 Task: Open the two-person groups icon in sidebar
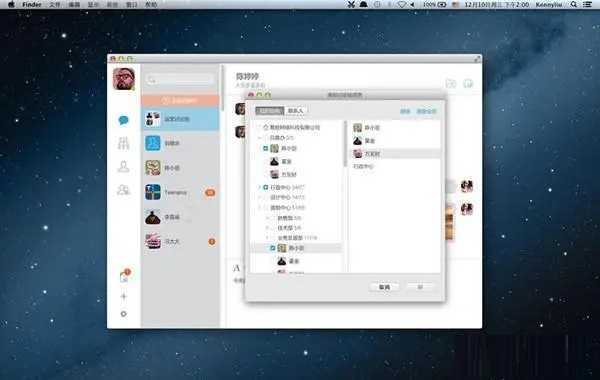(123, 190)
